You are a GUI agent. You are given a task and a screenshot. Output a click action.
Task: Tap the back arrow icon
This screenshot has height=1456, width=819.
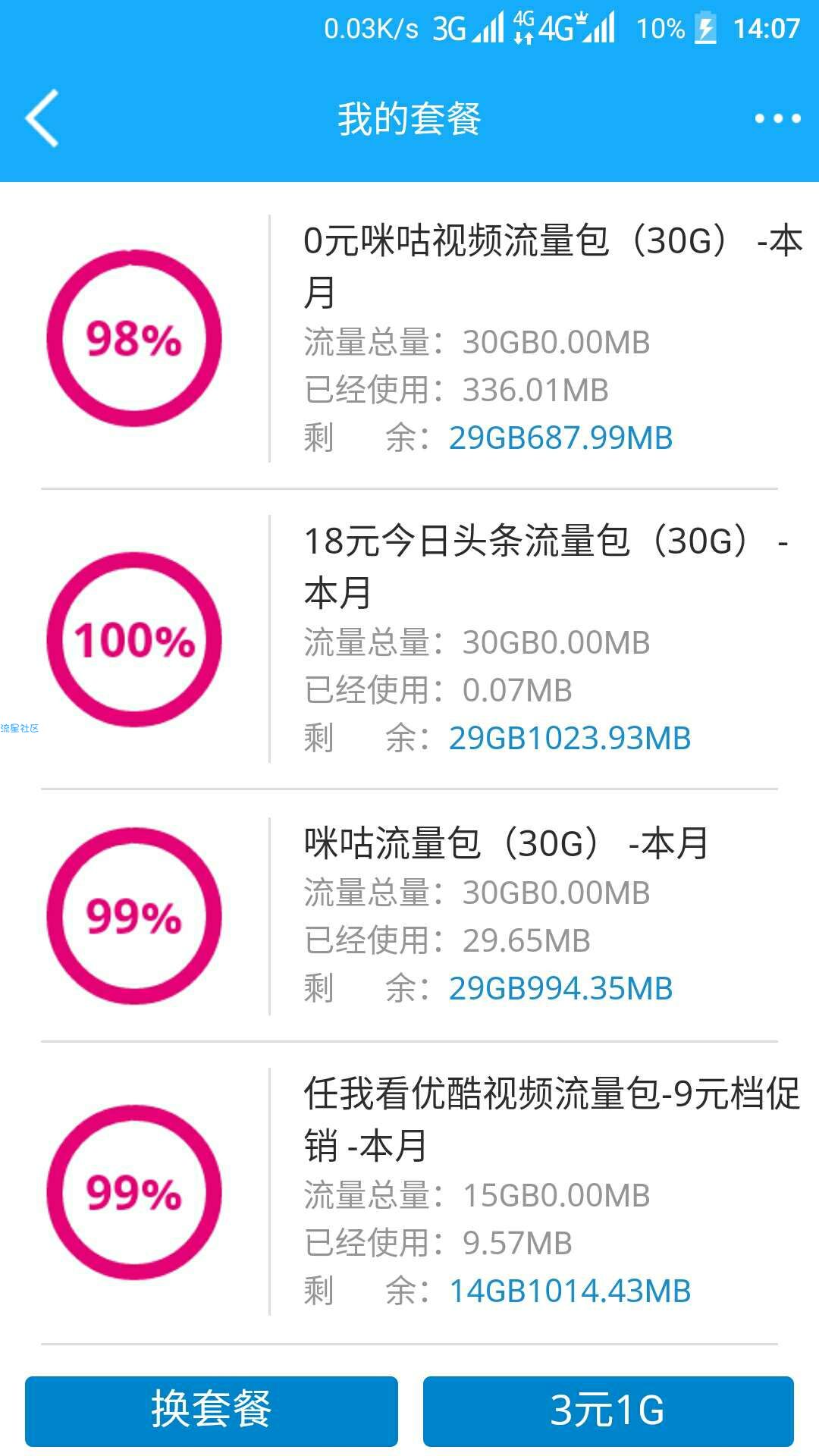42,118
